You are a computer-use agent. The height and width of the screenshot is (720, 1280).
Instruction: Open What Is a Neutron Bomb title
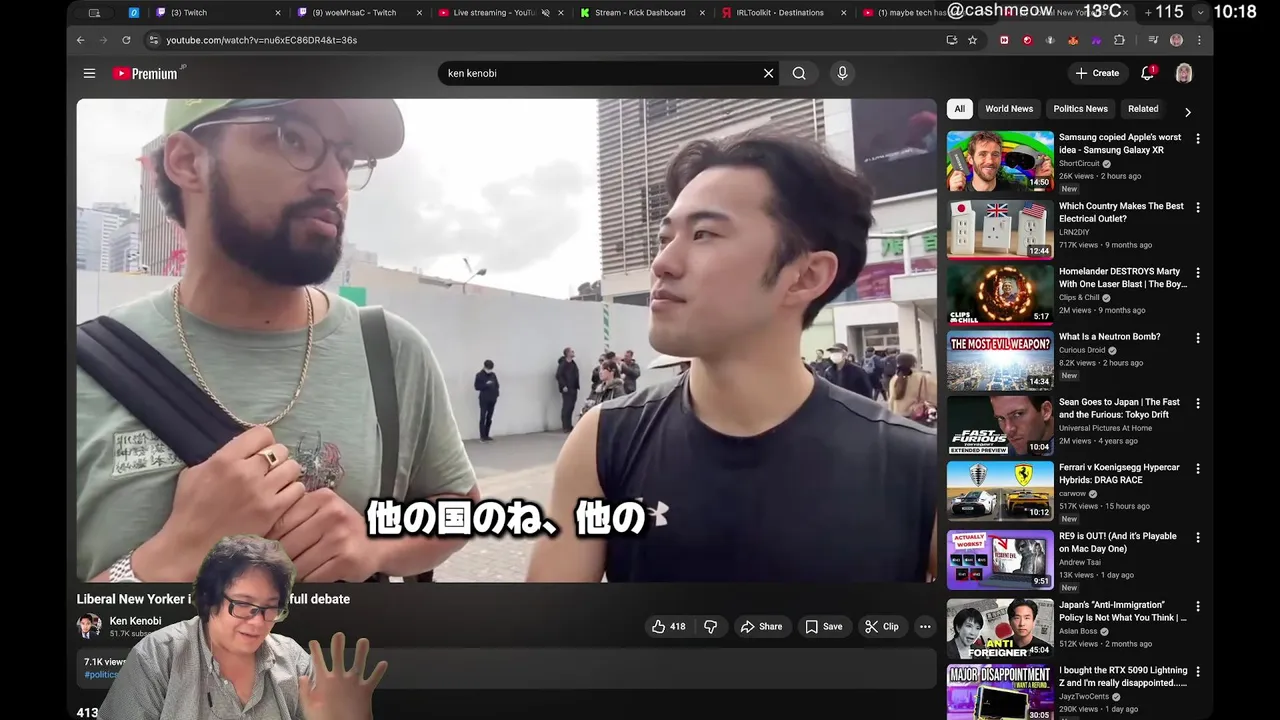[1109, 337]
